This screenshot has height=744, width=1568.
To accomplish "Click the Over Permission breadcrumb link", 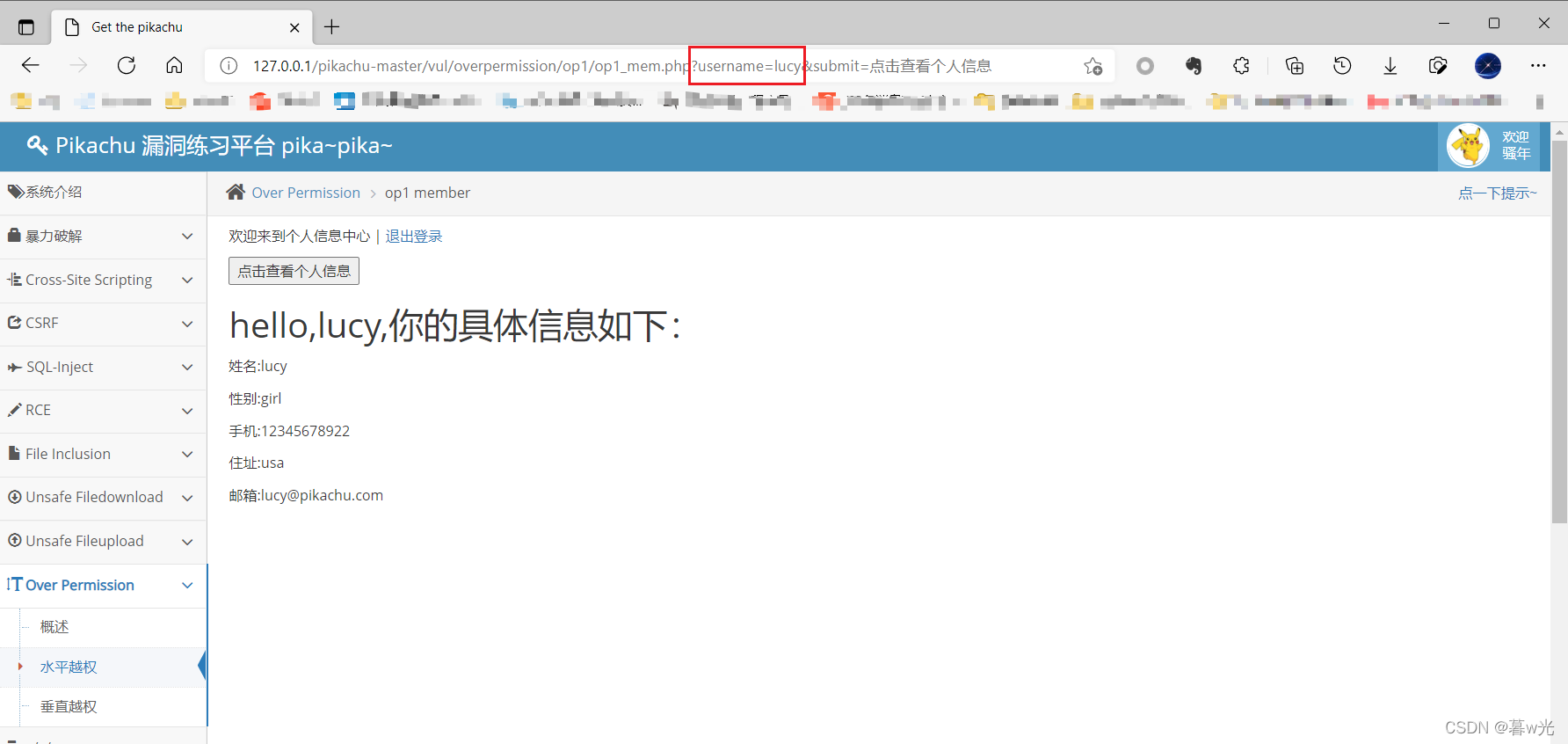I will (306, 193).
